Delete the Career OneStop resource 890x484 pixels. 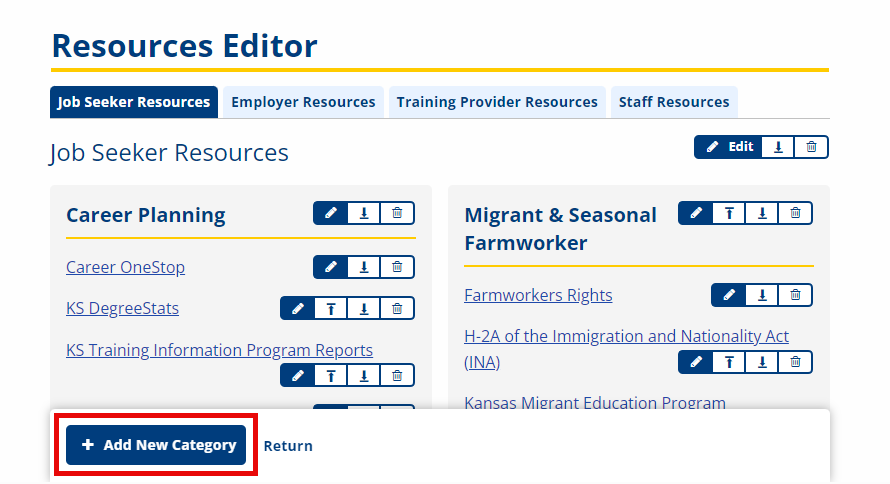tap(397, 267)
